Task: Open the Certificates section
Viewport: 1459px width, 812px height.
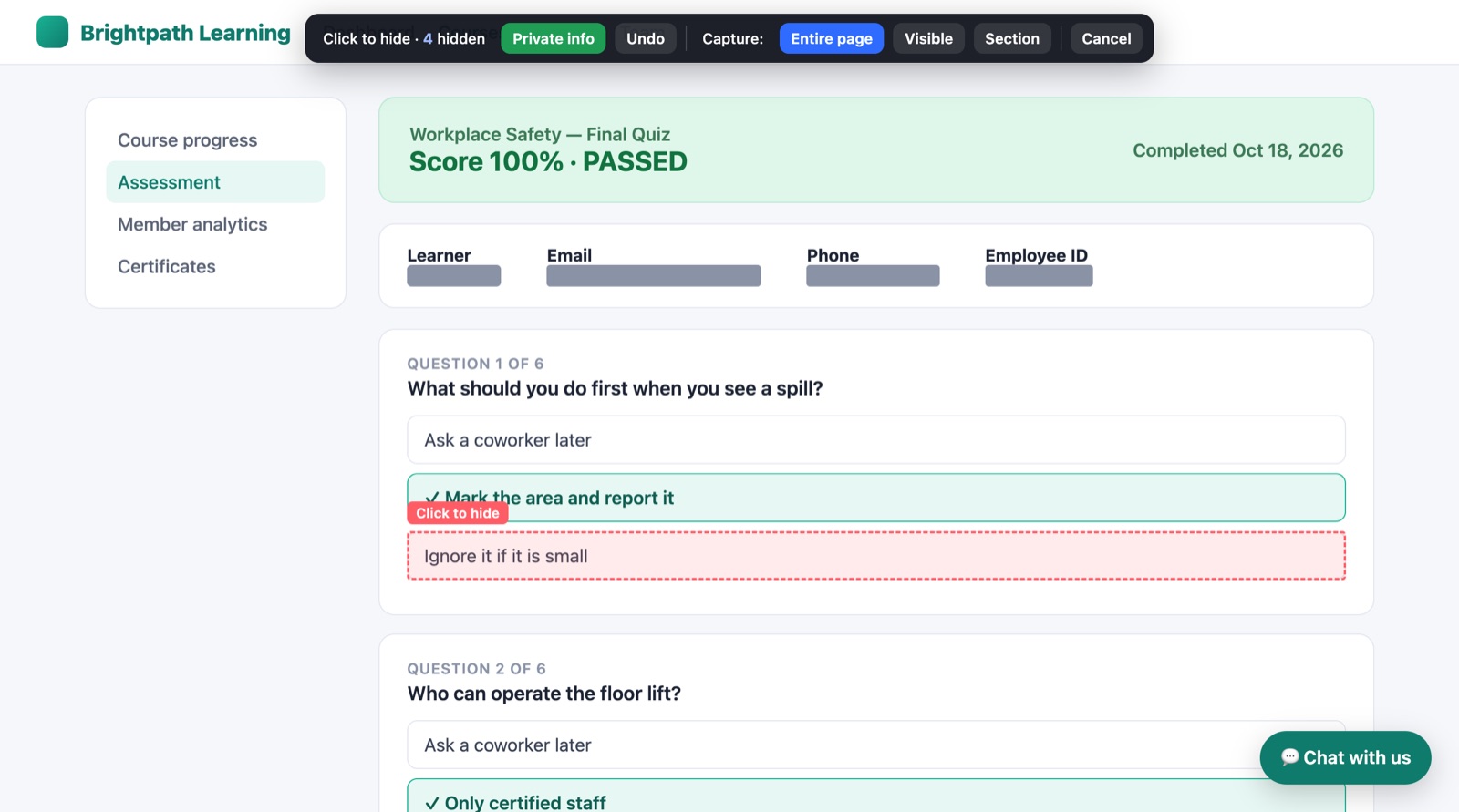Action: coord(215,266)
